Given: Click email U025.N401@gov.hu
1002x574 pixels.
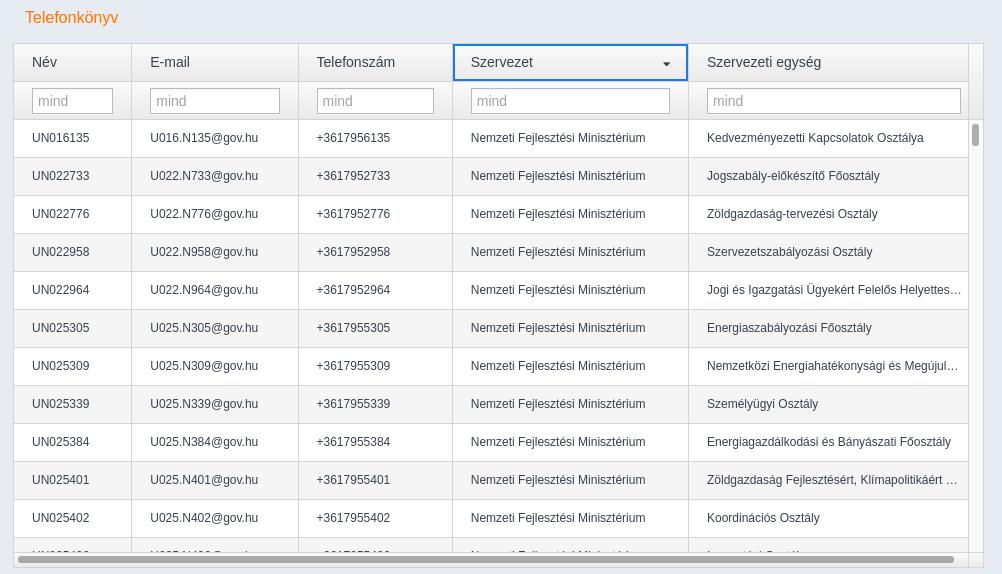Looking at the screenshot, I should [x=204, y=480].
